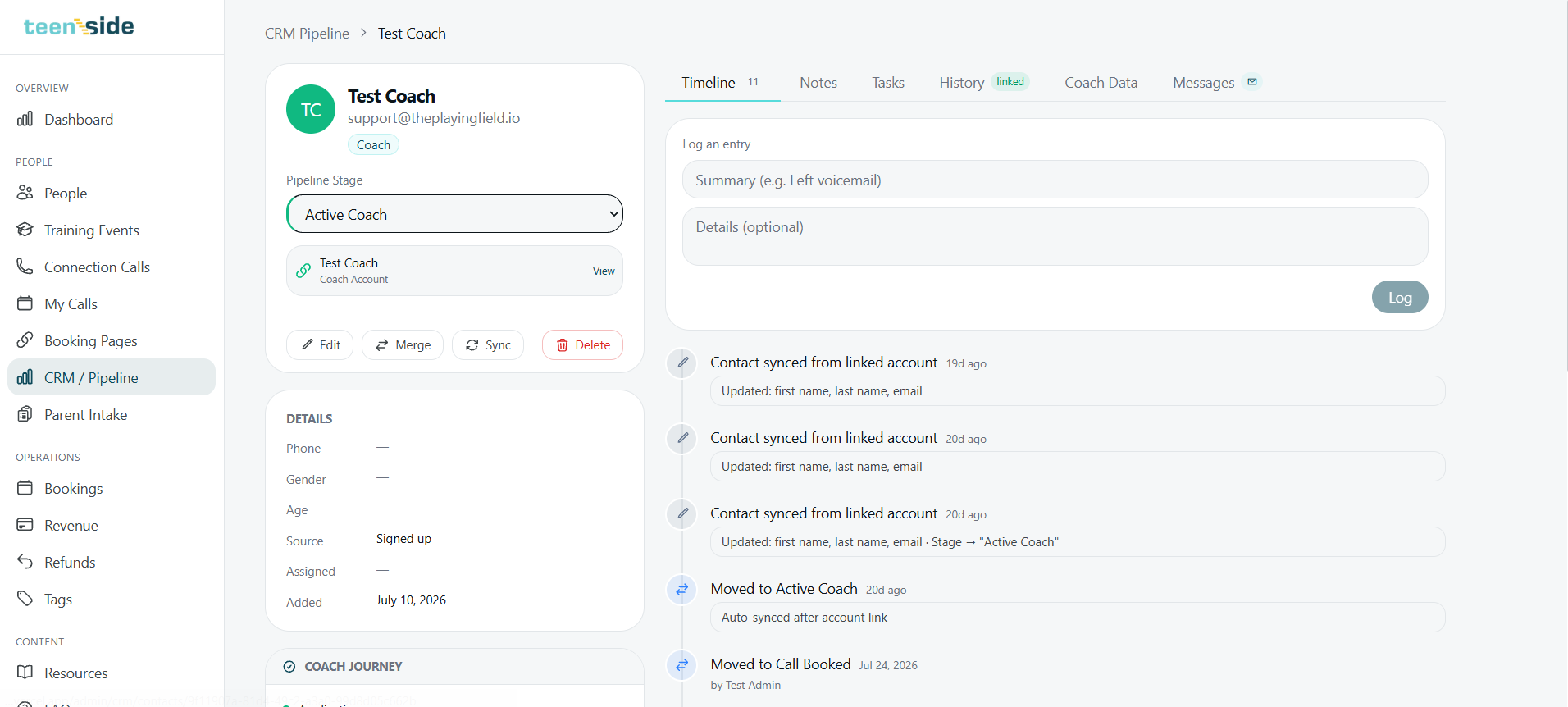
Task: Open Dashboard from the sidebar
Action: (x=112, y=120)
